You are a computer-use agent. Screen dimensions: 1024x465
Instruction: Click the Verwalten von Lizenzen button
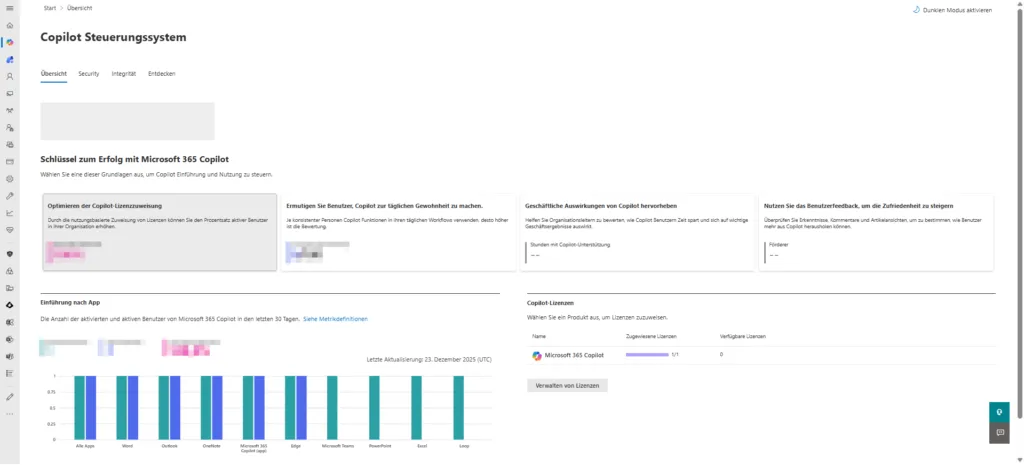tap(567, 385)
